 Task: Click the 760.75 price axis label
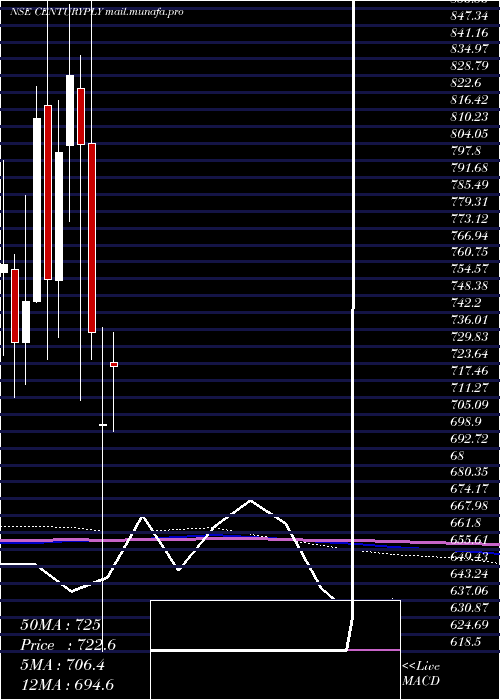pos(469,252)
